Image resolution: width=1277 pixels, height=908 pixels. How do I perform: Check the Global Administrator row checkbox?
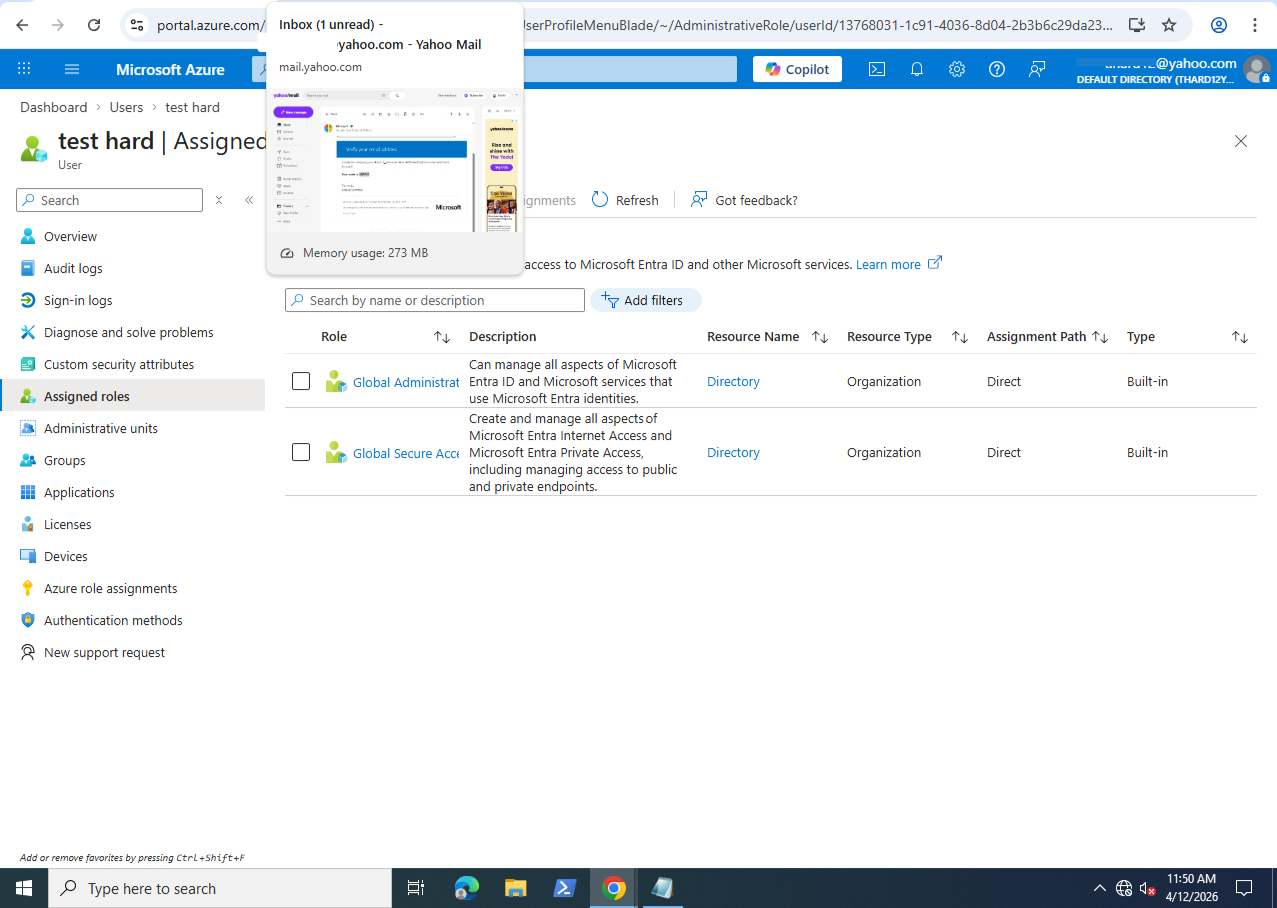pos(301,381)
